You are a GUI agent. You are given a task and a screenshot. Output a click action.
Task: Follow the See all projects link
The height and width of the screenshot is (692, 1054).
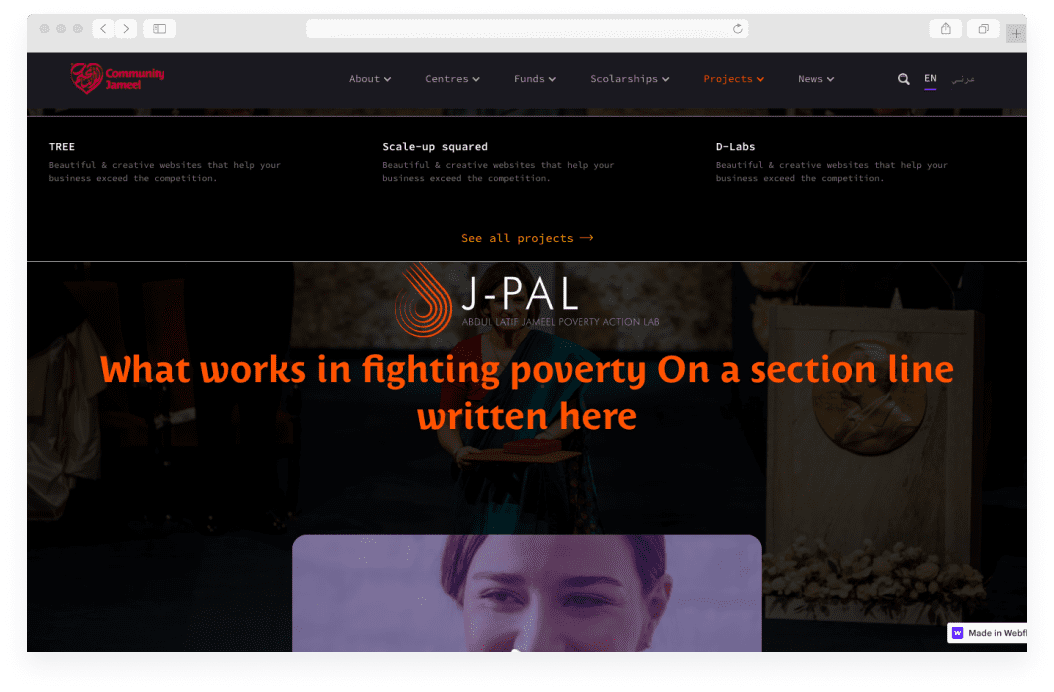tap(527, 238)
